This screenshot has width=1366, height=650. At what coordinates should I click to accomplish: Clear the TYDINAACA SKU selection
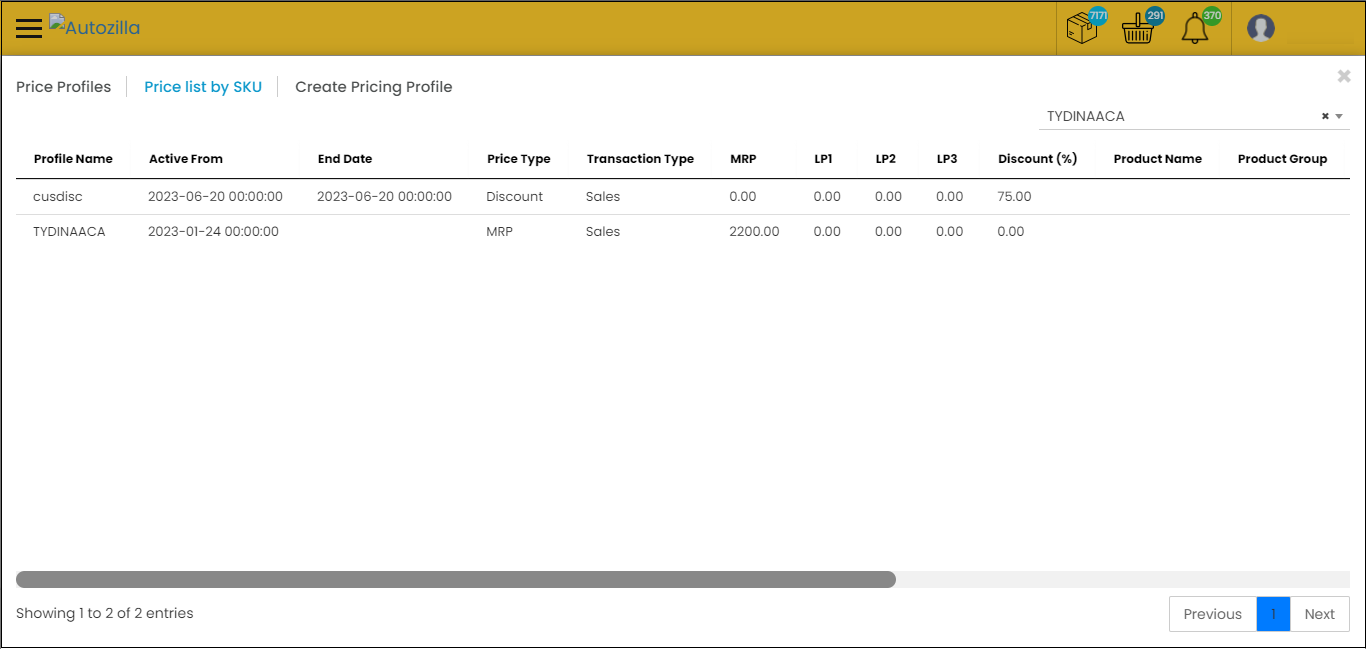[x=1325, y=116]
